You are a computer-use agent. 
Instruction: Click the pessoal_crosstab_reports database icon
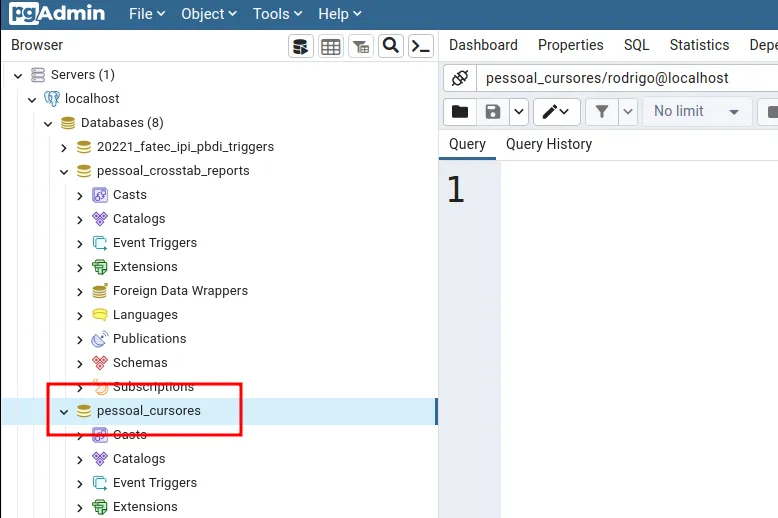[84, 171]
